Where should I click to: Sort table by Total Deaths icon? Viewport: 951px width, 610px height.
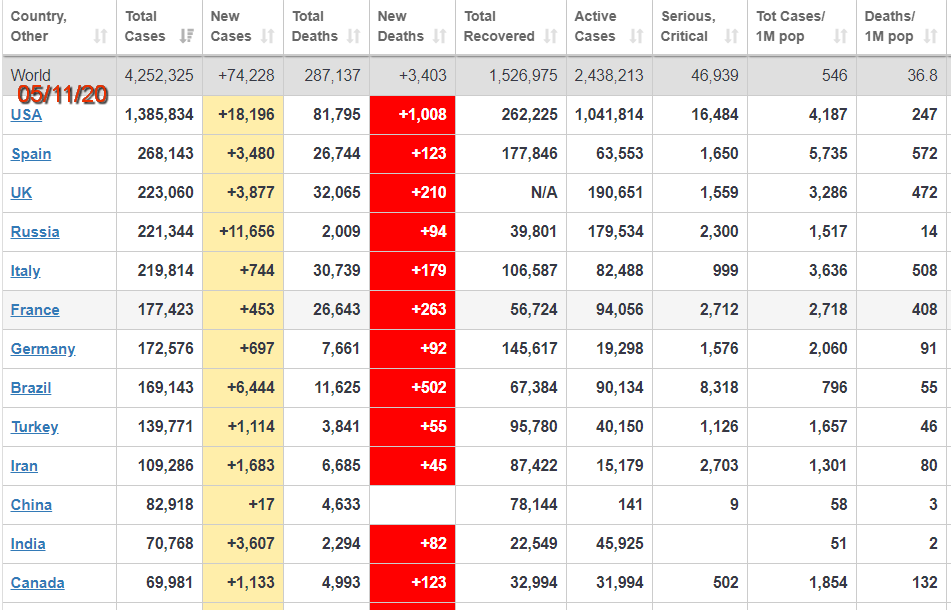pyautogui.click(x=353, y=36)
